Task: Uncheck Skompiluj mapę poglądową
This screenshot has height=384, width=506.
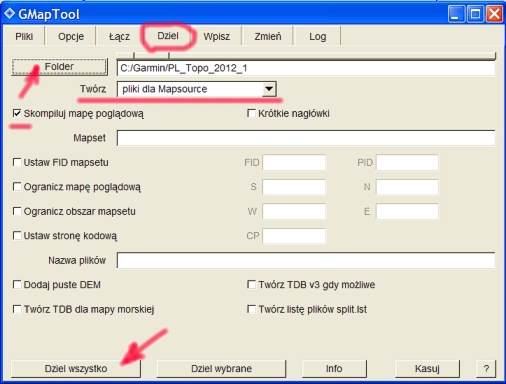Action: tap(17, 113)
